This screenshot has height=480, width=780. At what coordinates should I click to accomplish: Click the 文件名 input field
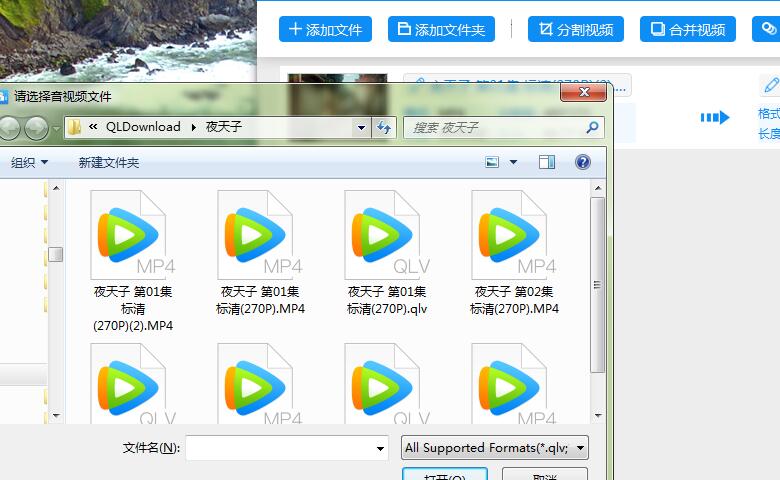pyautogui.click(x=286, y=448)
